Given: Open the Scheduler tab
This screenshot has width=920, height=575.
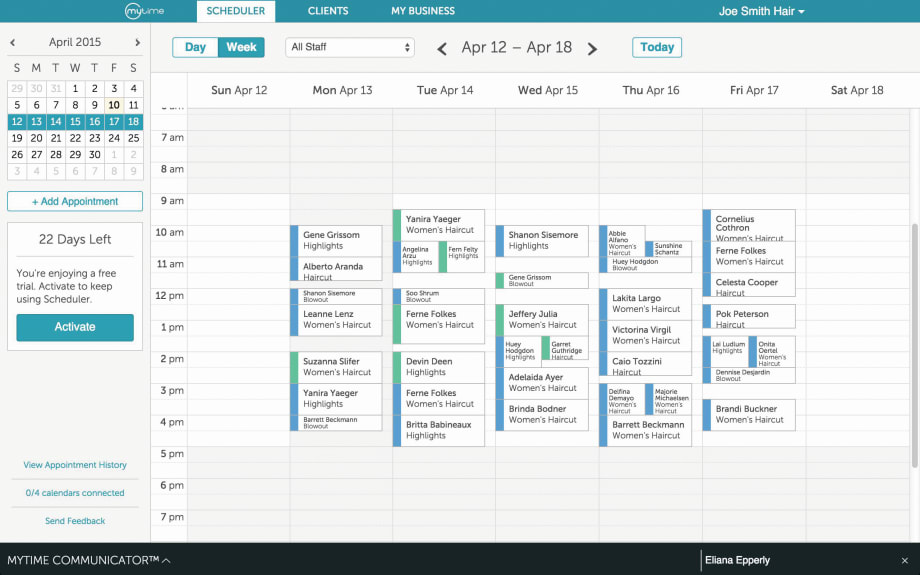Looking at the screenshot, I should 236,11.
